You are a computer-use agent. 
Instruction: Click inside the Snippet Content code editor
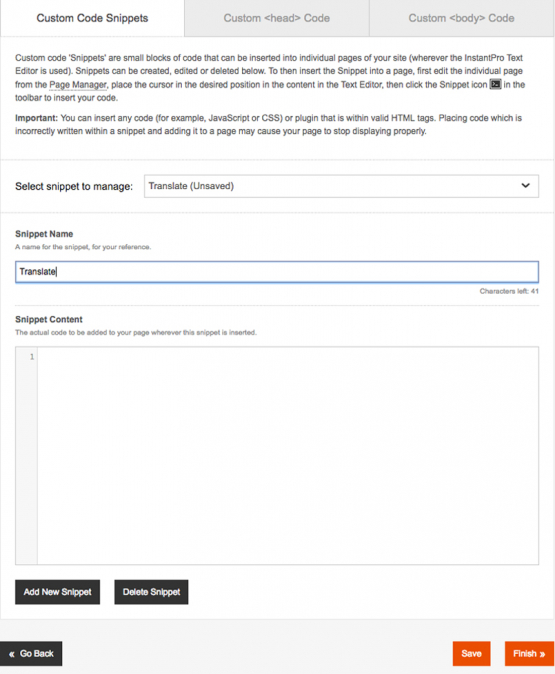coord(288,456)
